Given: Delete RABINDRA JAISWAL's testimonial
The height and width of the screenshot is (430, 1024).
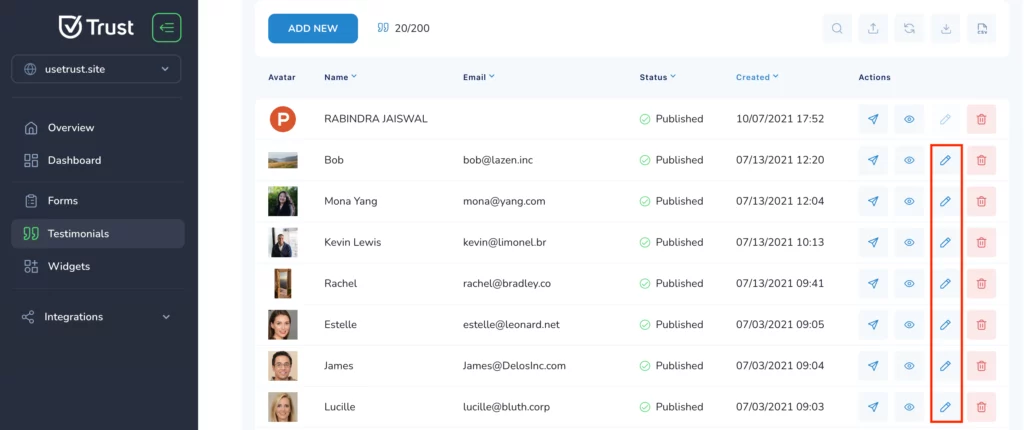Looking at the screenshot, I should 981,119.
